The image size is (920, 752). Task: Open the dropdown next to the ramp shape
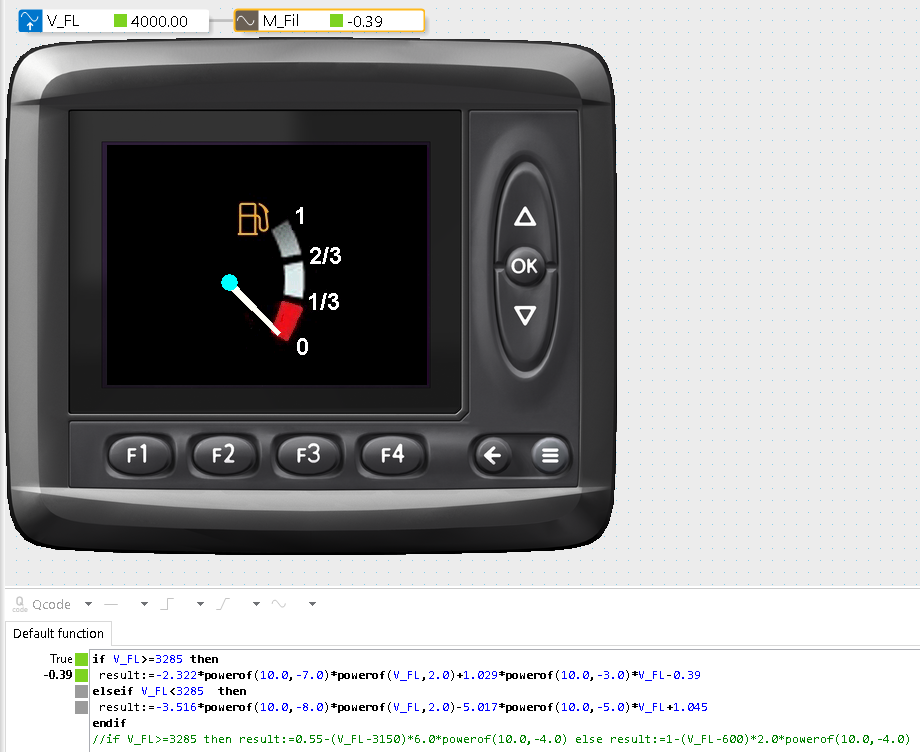coord(256,604)
